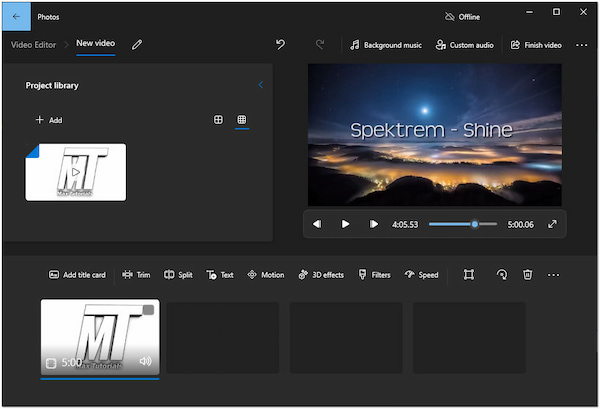Click the Project library heading

tap(52, 85)
